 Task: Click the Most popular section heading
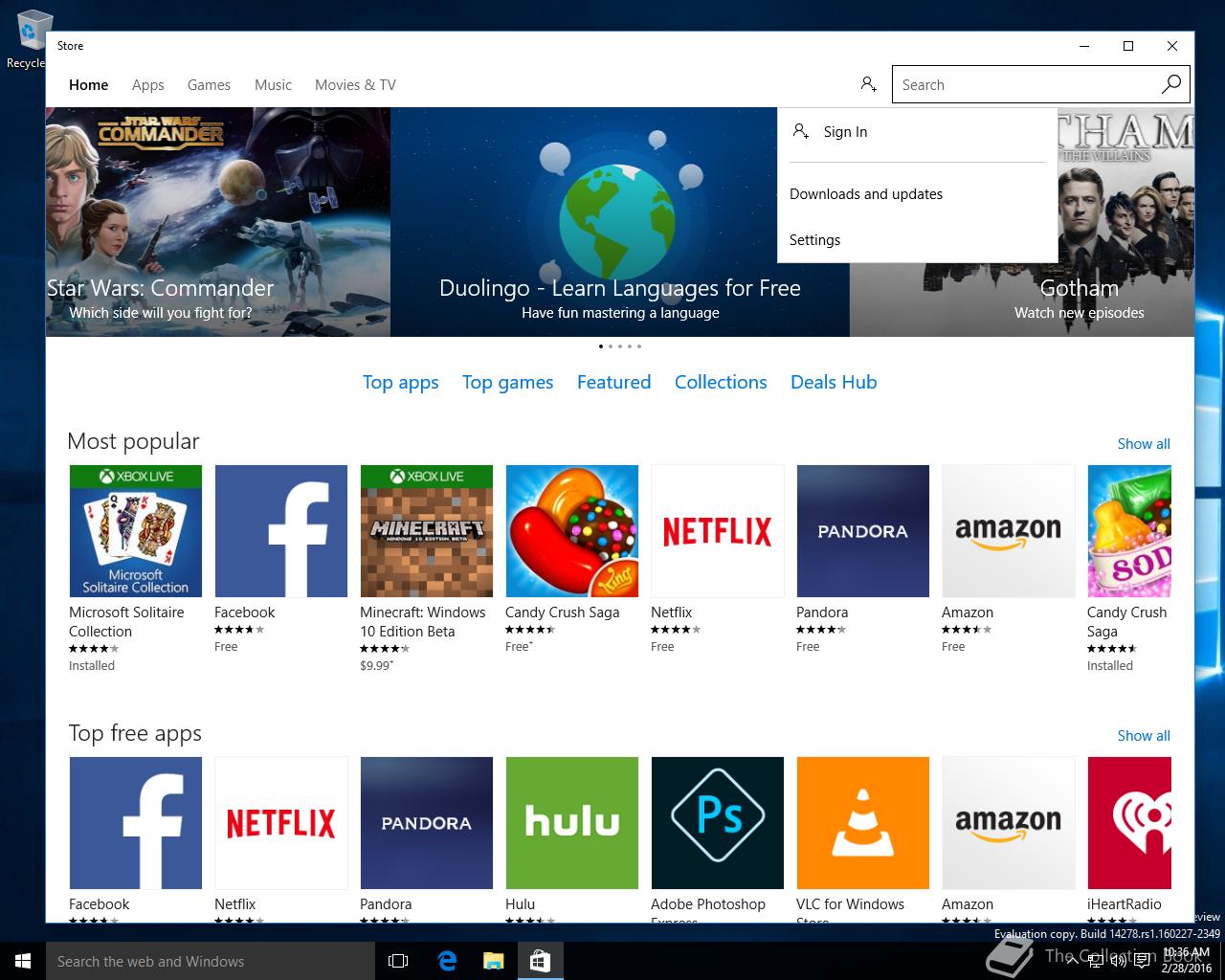133,441
